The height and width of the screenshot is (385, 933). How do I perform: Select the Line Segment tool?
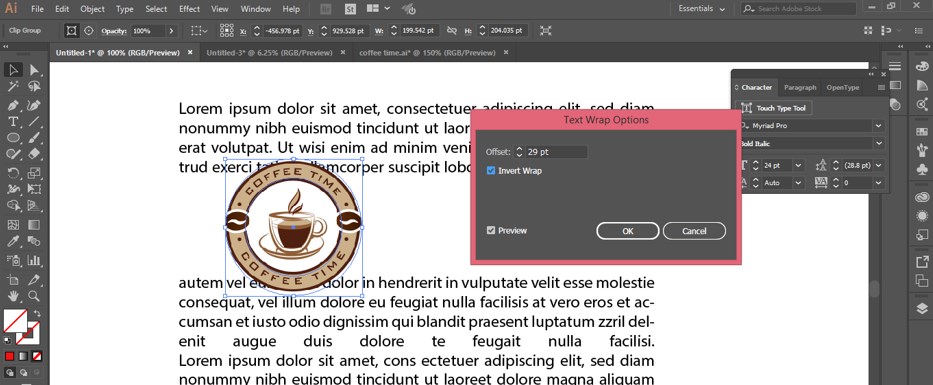tap(34, 122)
